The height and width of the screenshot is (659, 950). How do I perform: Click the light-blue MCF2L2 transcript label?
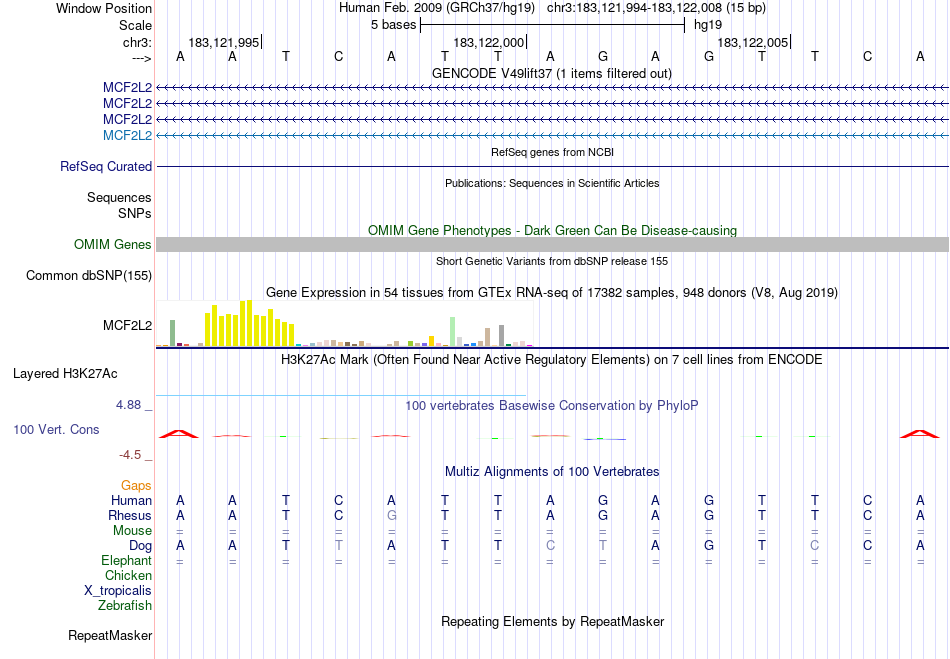tap(127, 135)
